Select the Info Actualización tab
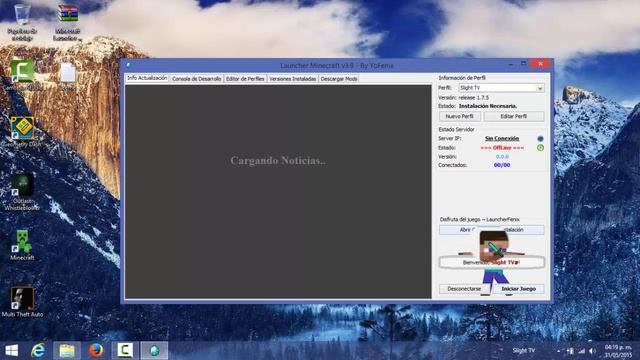The width and height of the screenshot is (640, 360). pyautogui.click(x=147, y=78)
